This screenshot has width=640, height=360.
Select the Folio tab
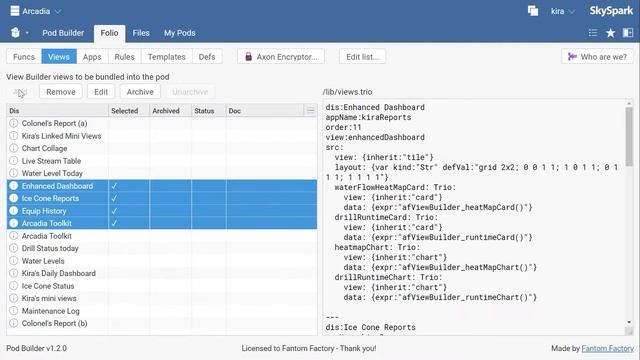coord(109,33)
